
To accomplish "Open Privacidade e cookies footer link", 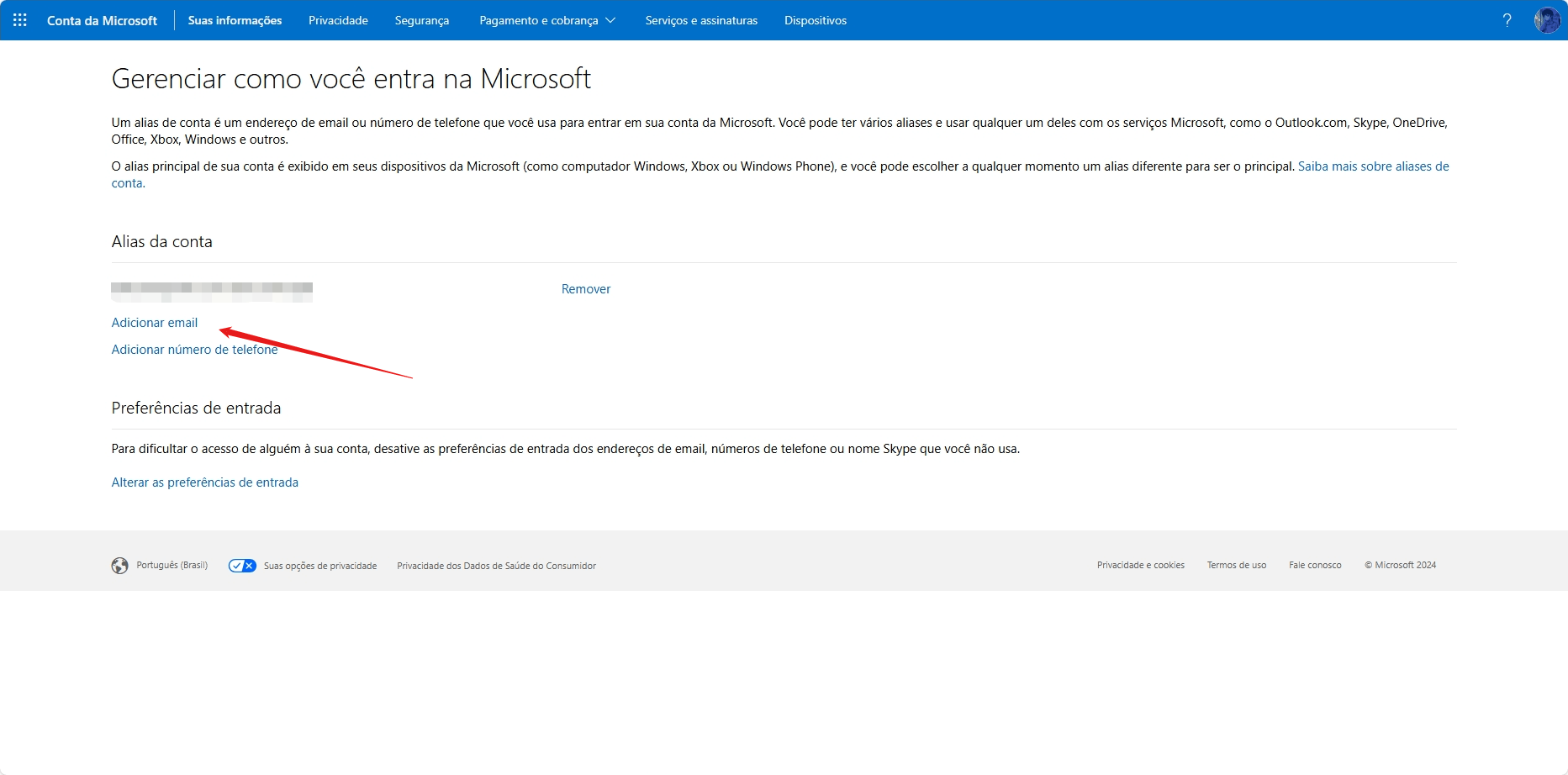I will (x=1141, y=565).
